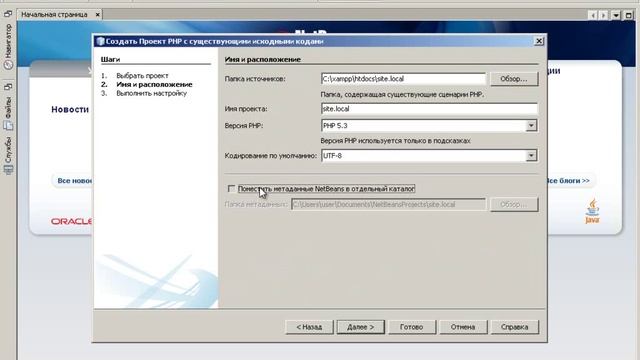640x360 pixels.
Task: Close the Start Page tab
Action: click(98, 15)
